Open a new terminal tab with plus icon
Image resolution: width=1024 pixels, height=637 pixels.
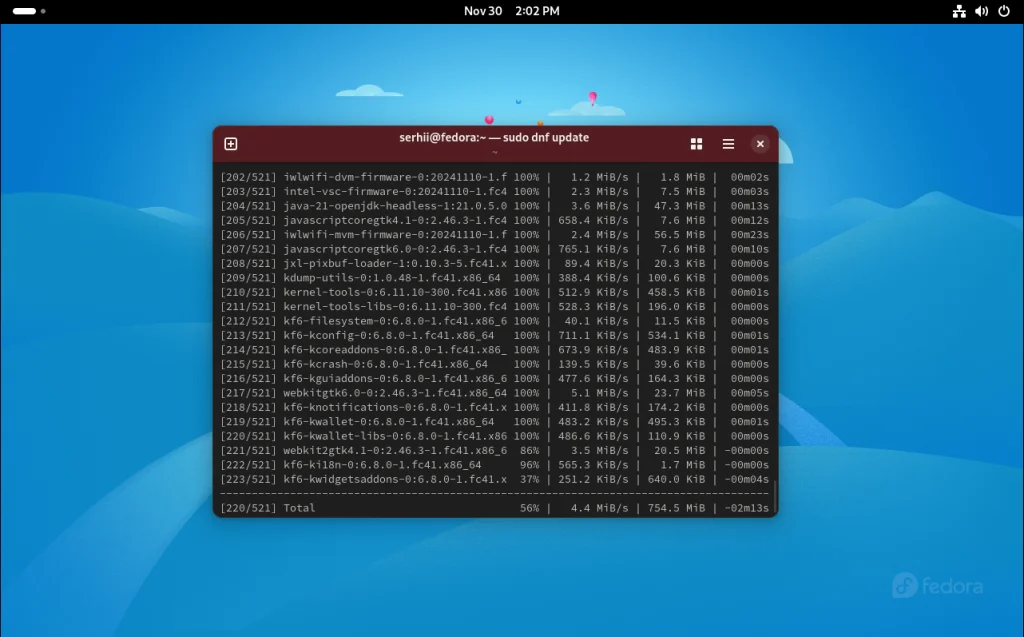230,143
